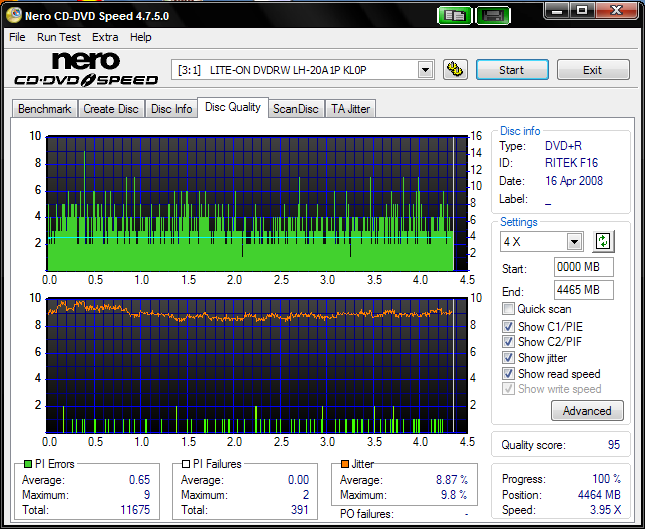
Task: Click the Quality score value 95
Action: (x=614, y=445)
